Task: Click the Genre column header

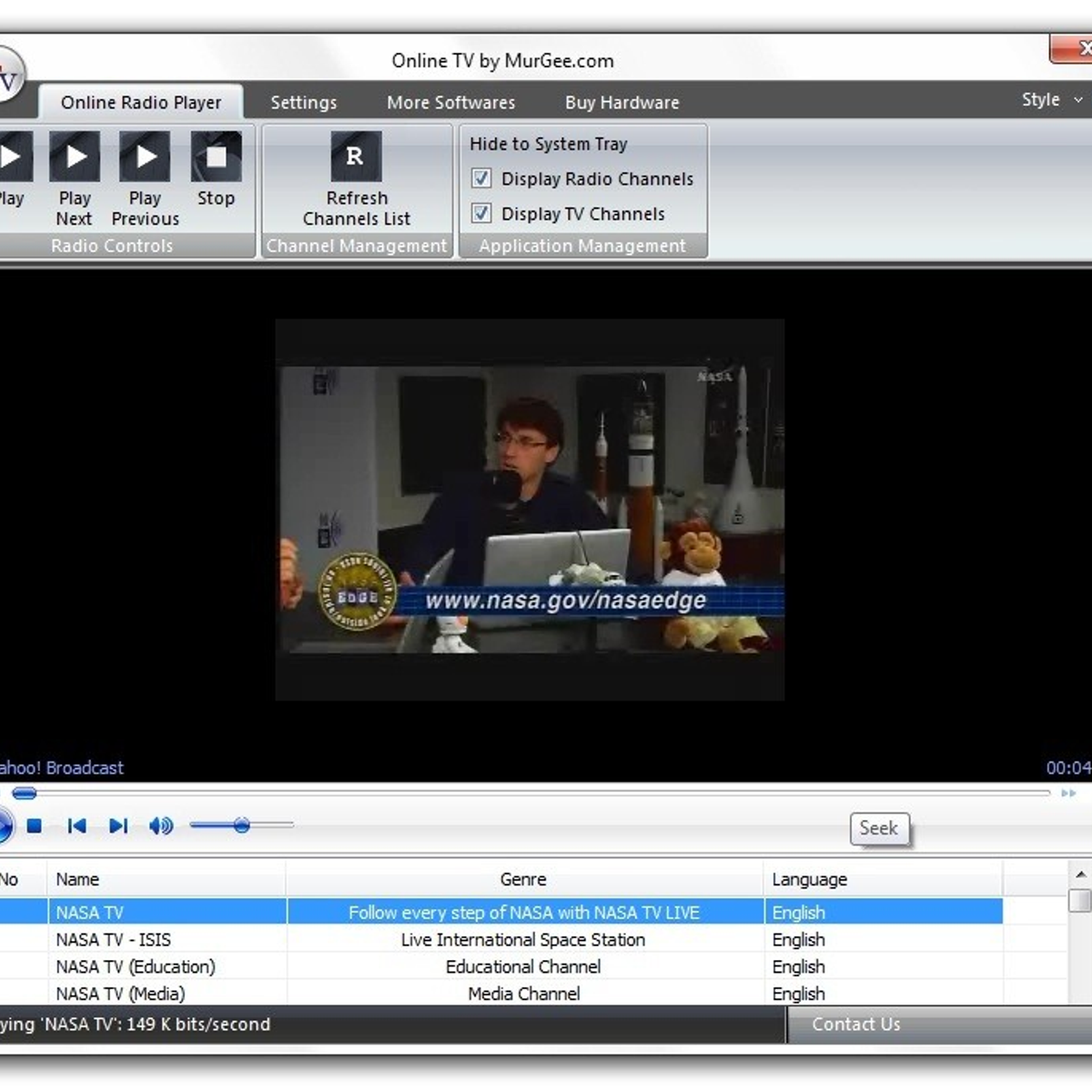Action: pyautogui.click(x=524, y=879)
